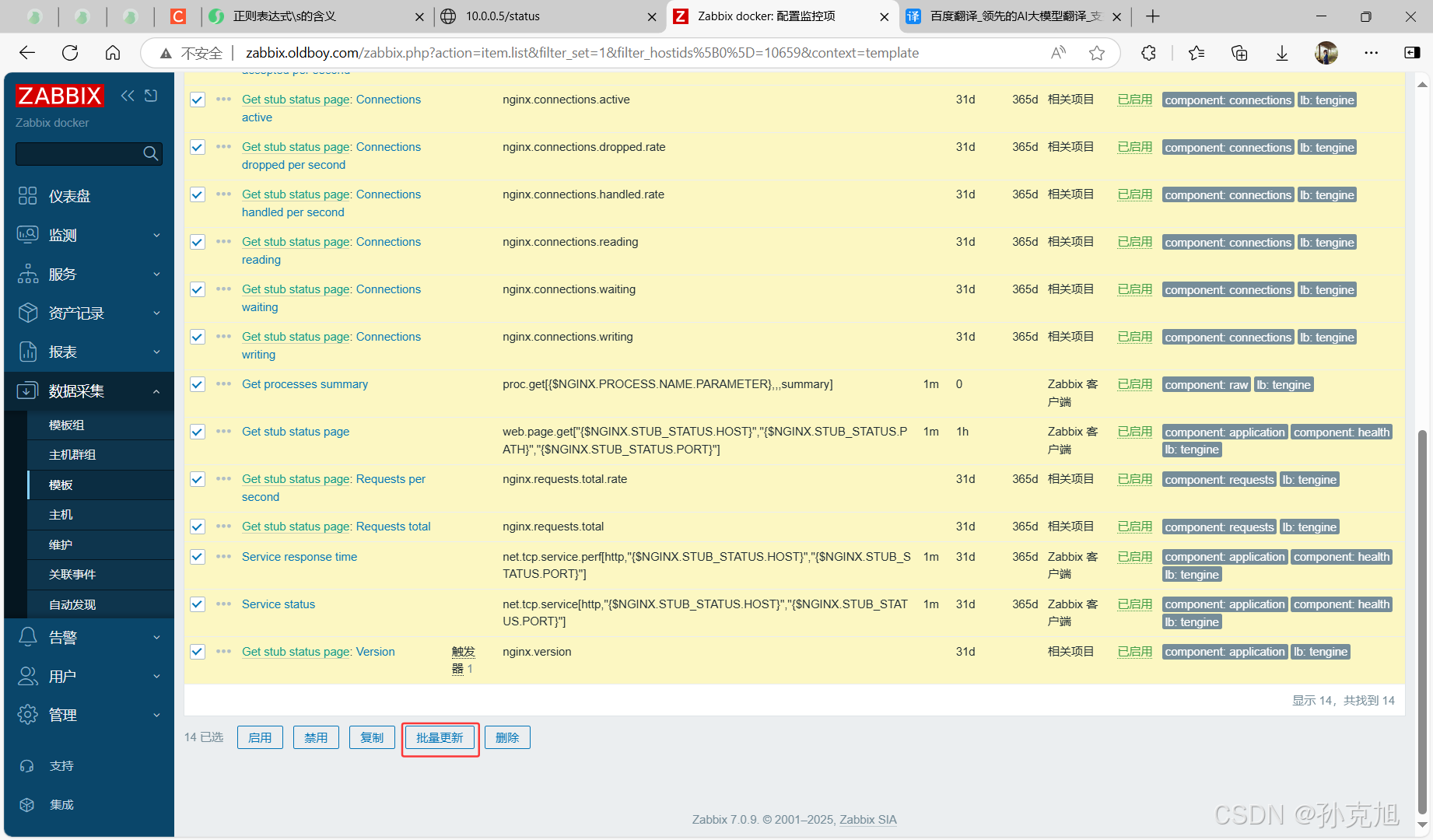The width and height of the screenshot is (1433, 840).
Task: Expand the 管理 administration menu
Action: pos(89,715)
